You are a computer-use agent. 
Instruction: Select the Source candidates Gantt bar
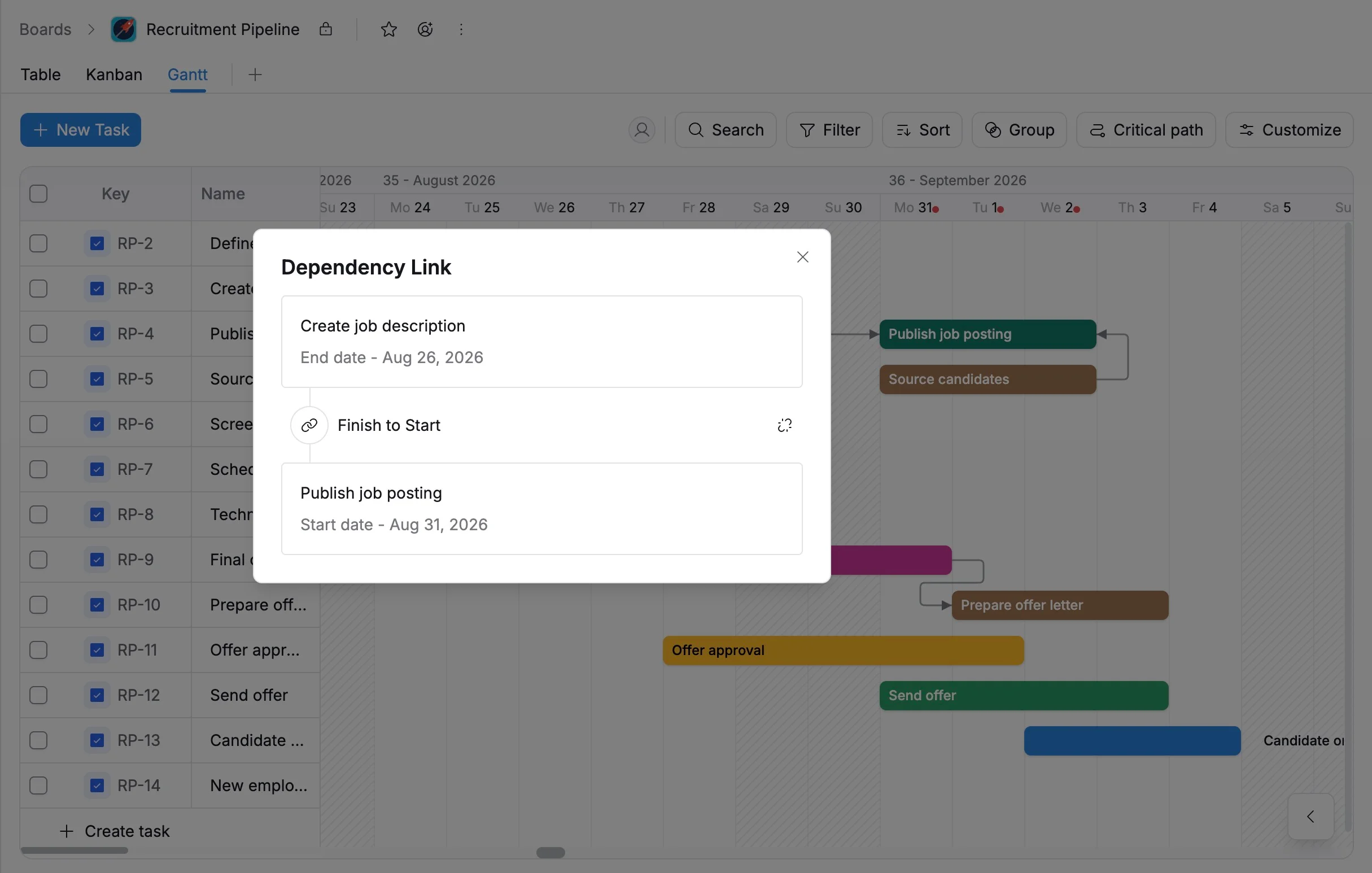pyautogui.click(x=988, y=379)
